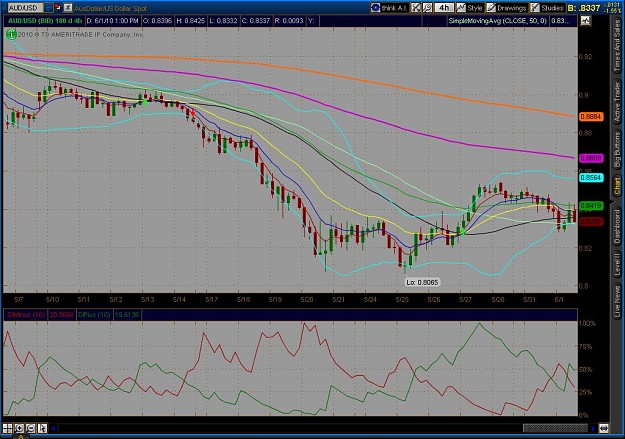This screenshot has height=439, width=625.
Task: Select the pointer cursor tool icon
Action: pyautogui.click(x=42, y=428)
